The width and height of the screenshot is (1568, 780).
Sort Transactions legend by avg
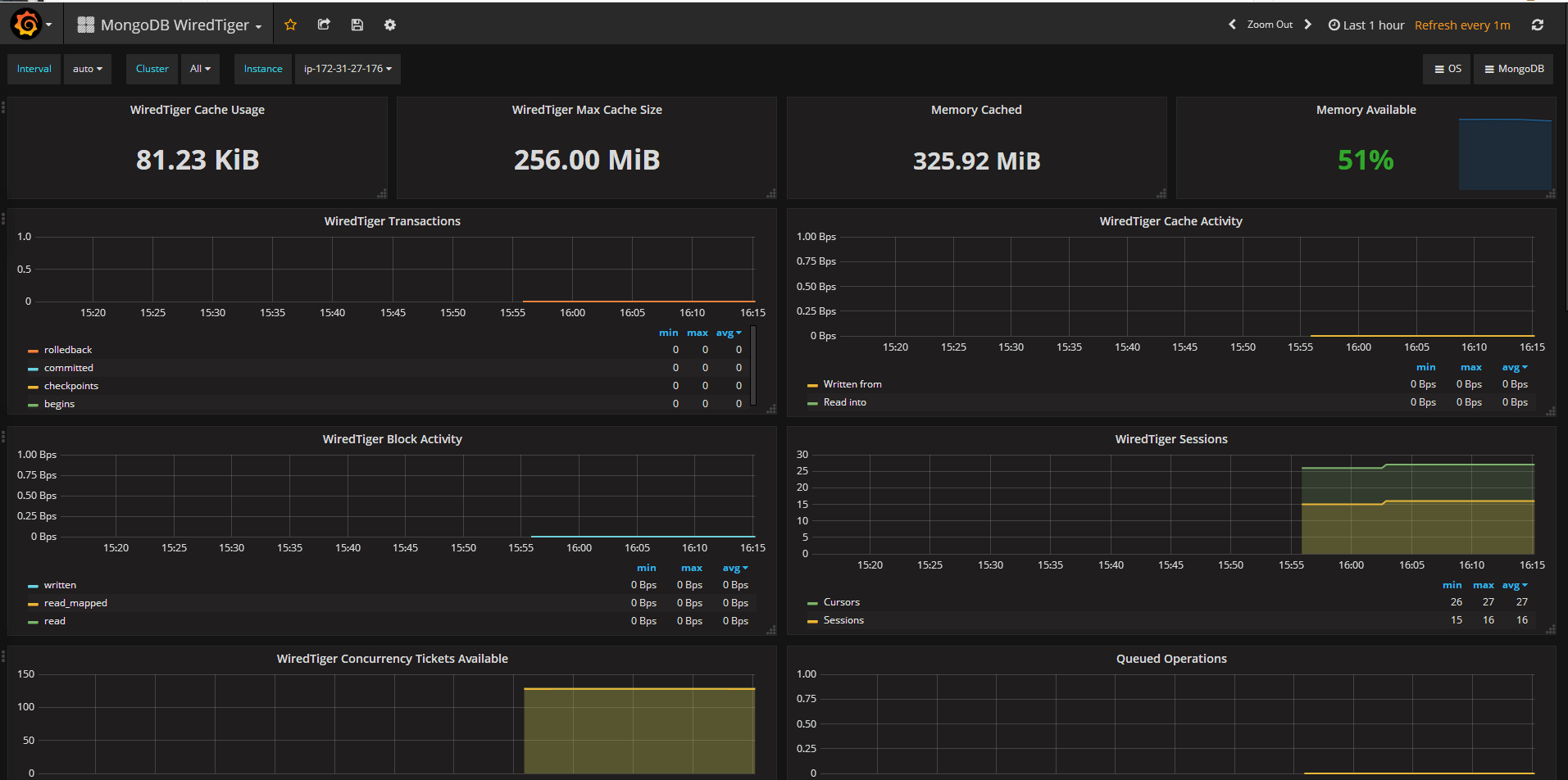pyautogui.click(x=729, y=333)
